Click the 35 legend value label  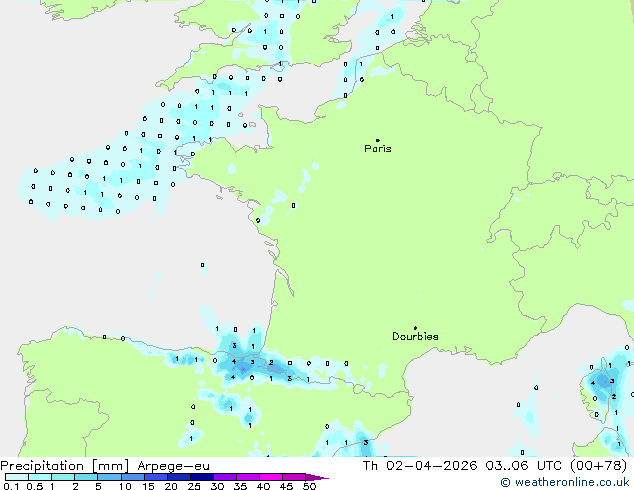240,486
